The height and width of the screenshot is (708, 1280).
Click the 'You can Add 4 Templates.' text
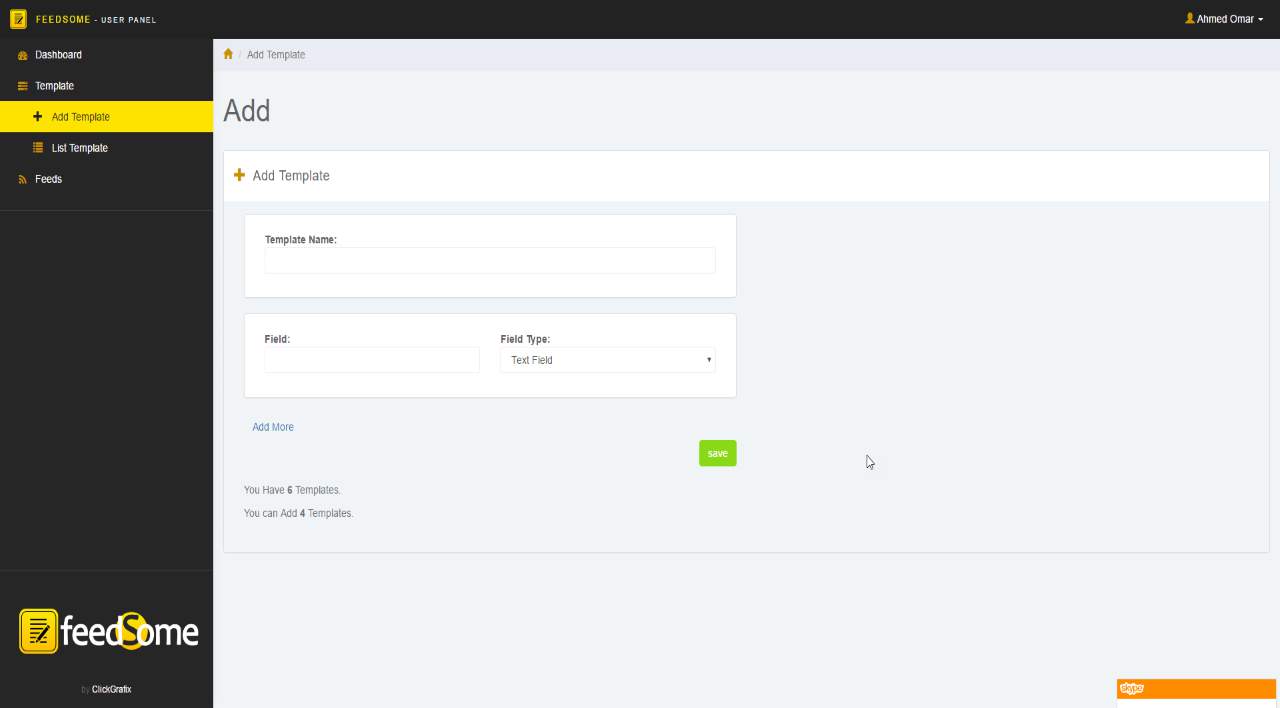(299, 513)
